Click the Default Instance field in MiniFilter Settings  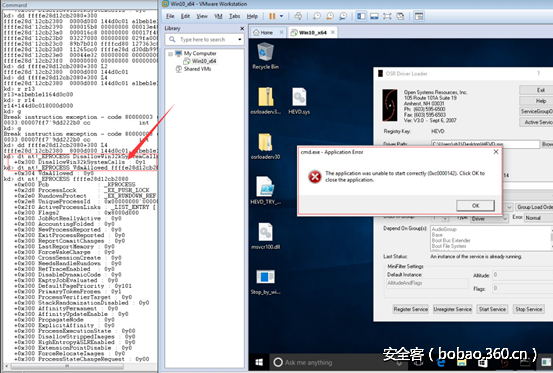coord(427,283)
